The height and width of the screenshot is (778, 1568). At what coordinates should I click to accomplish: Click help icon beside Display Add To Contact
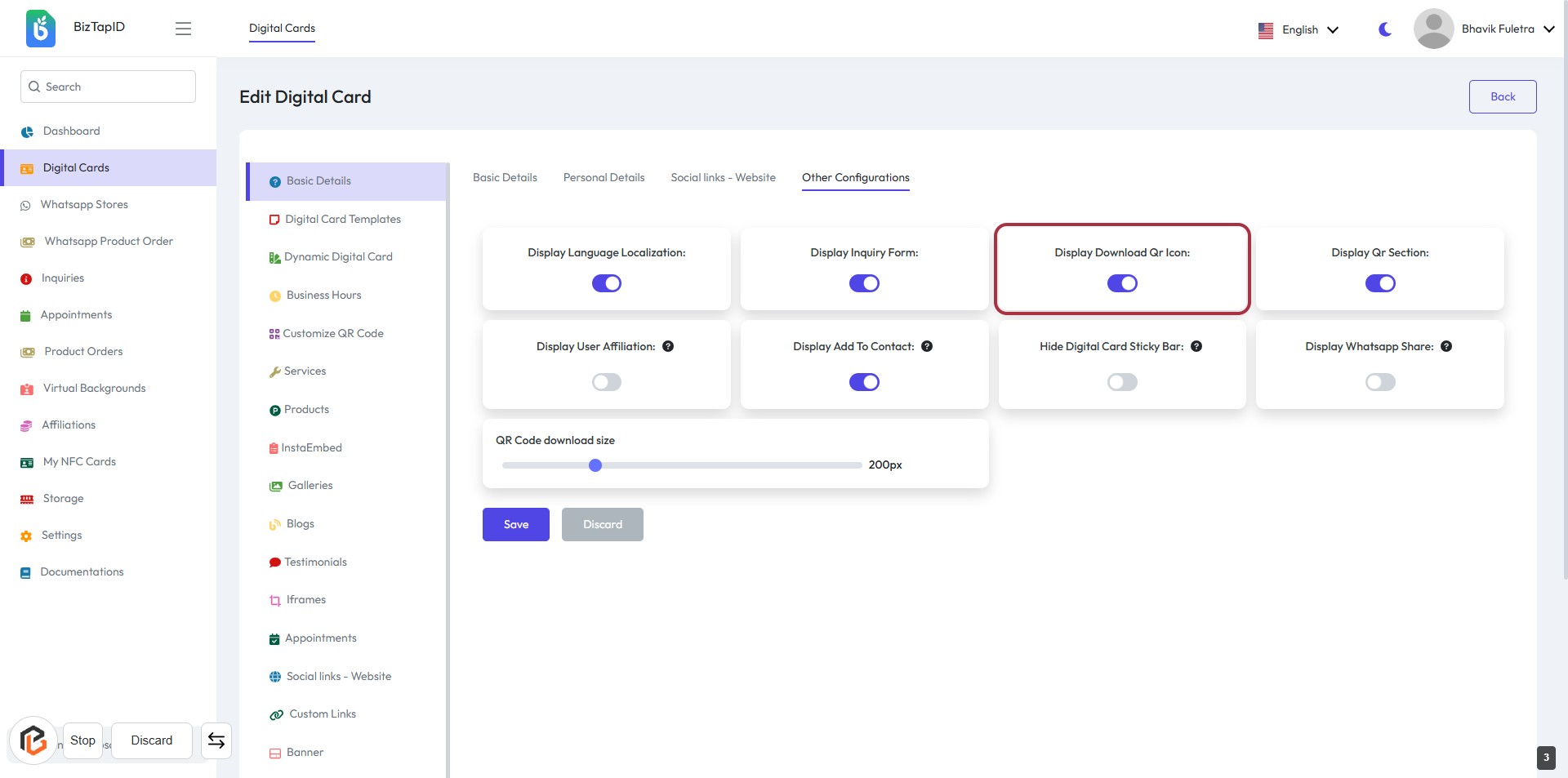[x=927, y=346]
